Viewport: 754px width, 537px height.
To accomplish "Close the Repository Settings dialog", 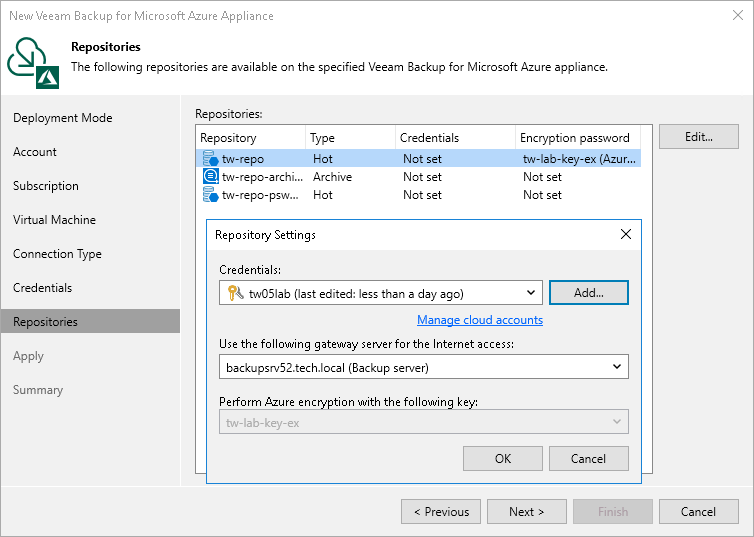I will pos(626,235).
